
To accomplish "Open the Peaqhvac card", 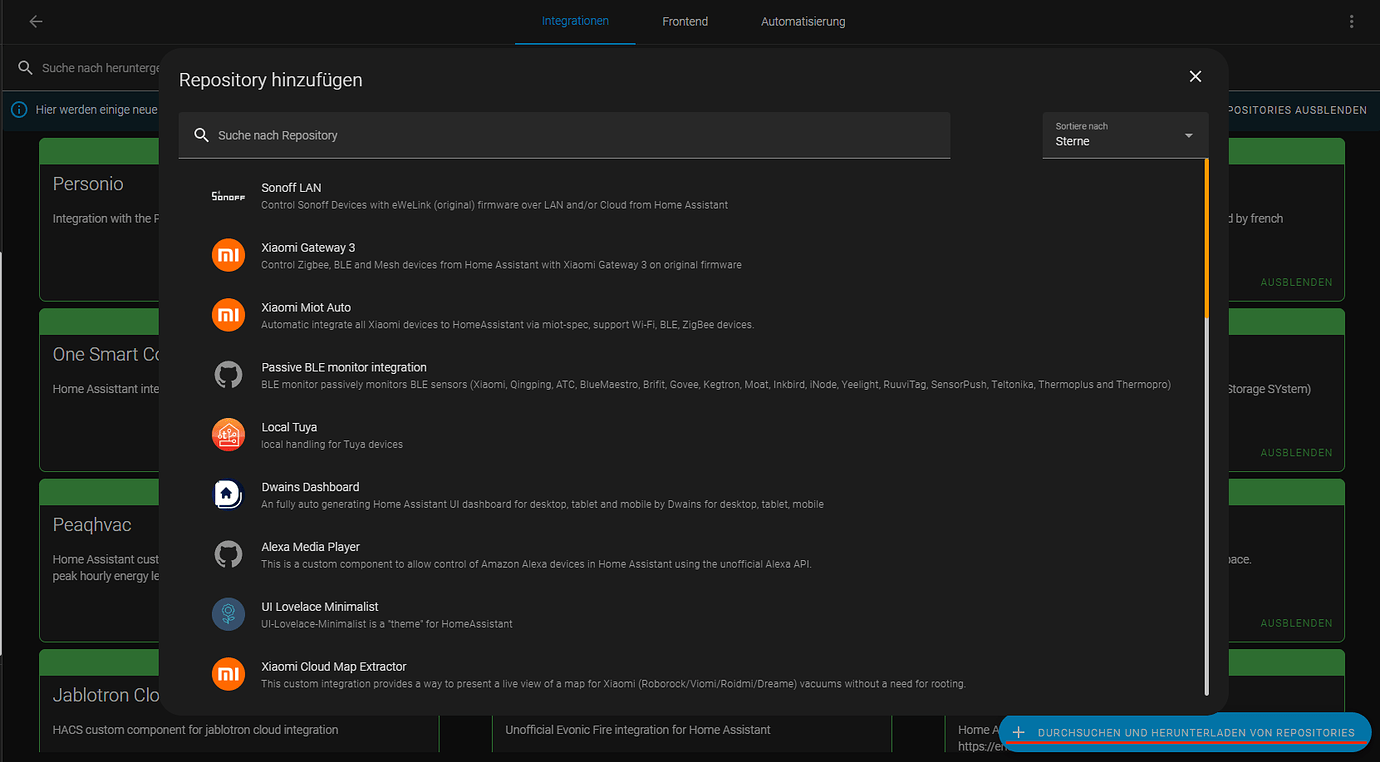I will click(x=99, y=560).
